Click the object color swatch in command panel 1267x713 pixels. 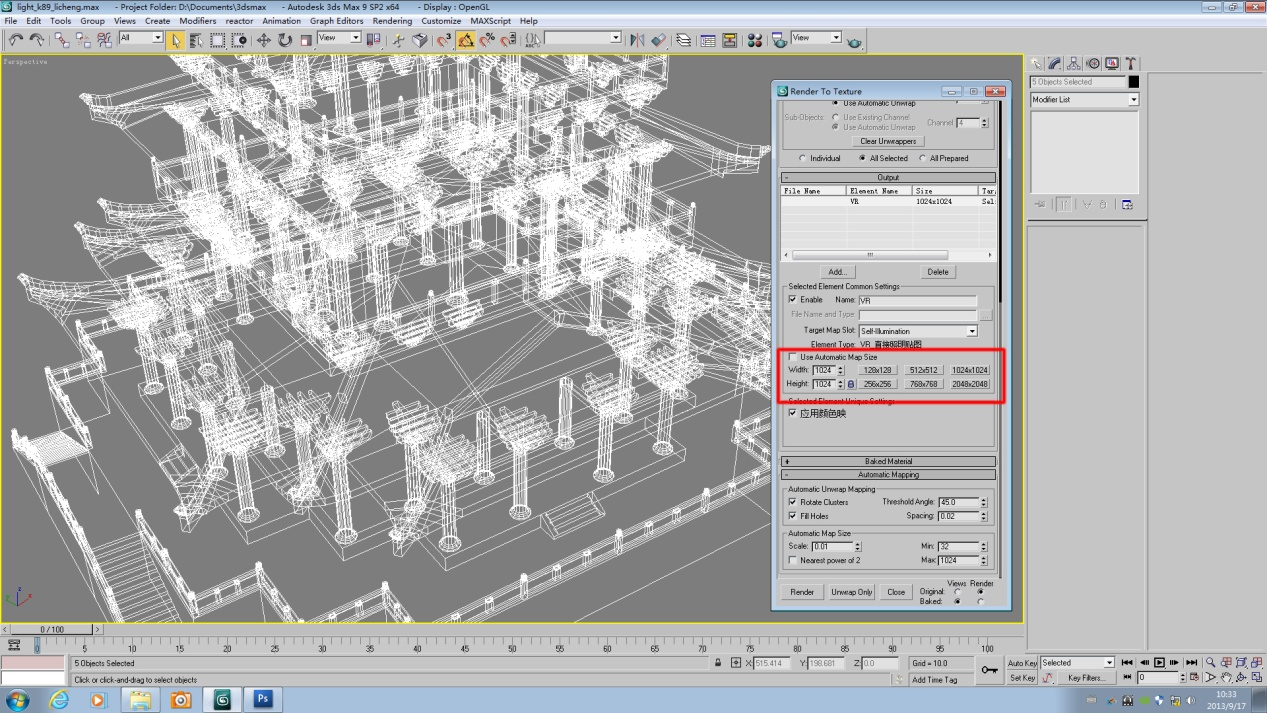click(x=1134, y=82)
